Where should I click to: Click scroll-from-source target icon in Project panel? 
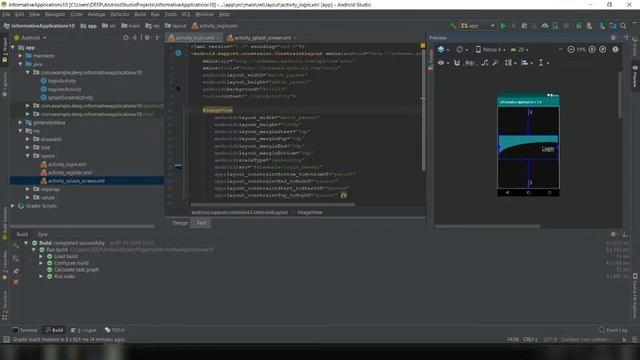click(x=126, y=38)
